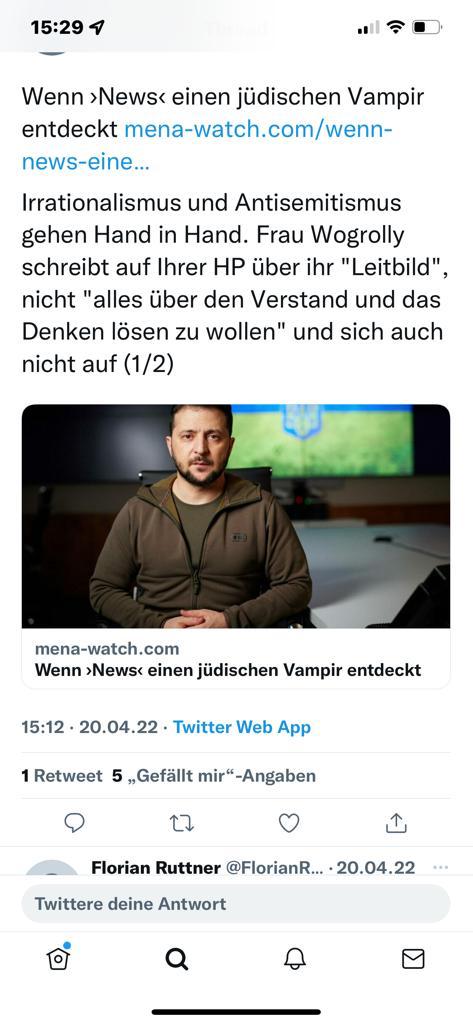Tap the 15:12 · 20.04.22 timestamp

tap(90, 727)
